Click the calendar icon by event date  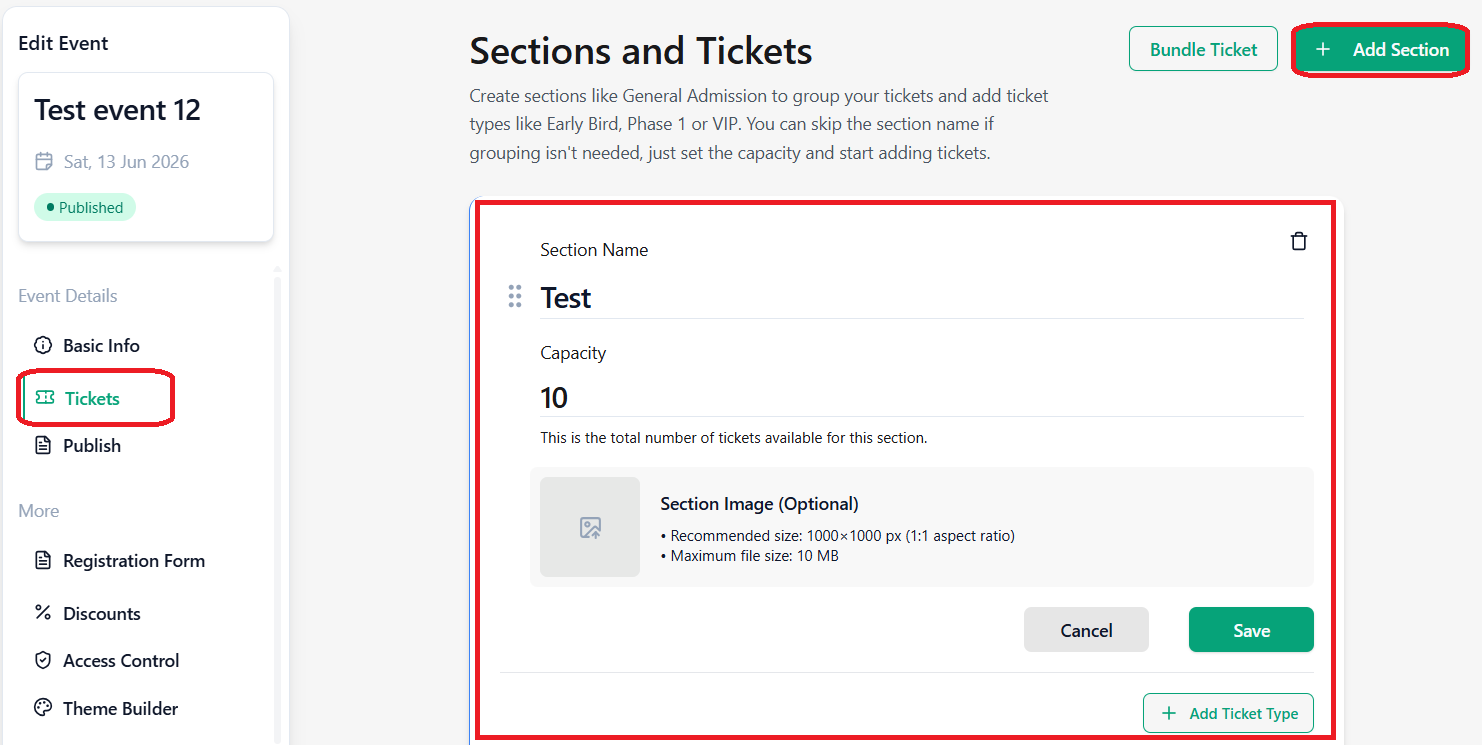coord(44,161)
